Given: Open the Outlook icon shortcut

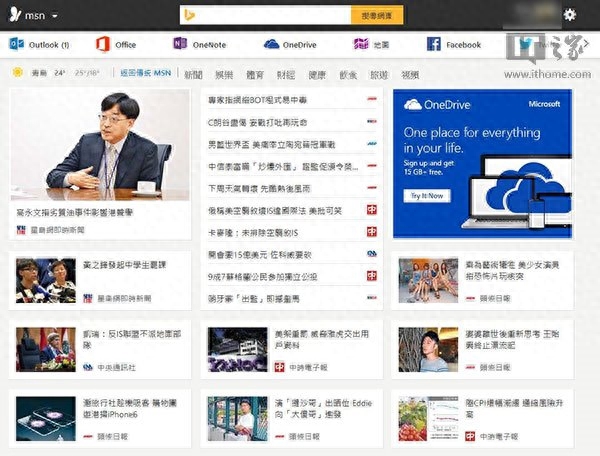Looking at the screenshot, I should point(16,44).
